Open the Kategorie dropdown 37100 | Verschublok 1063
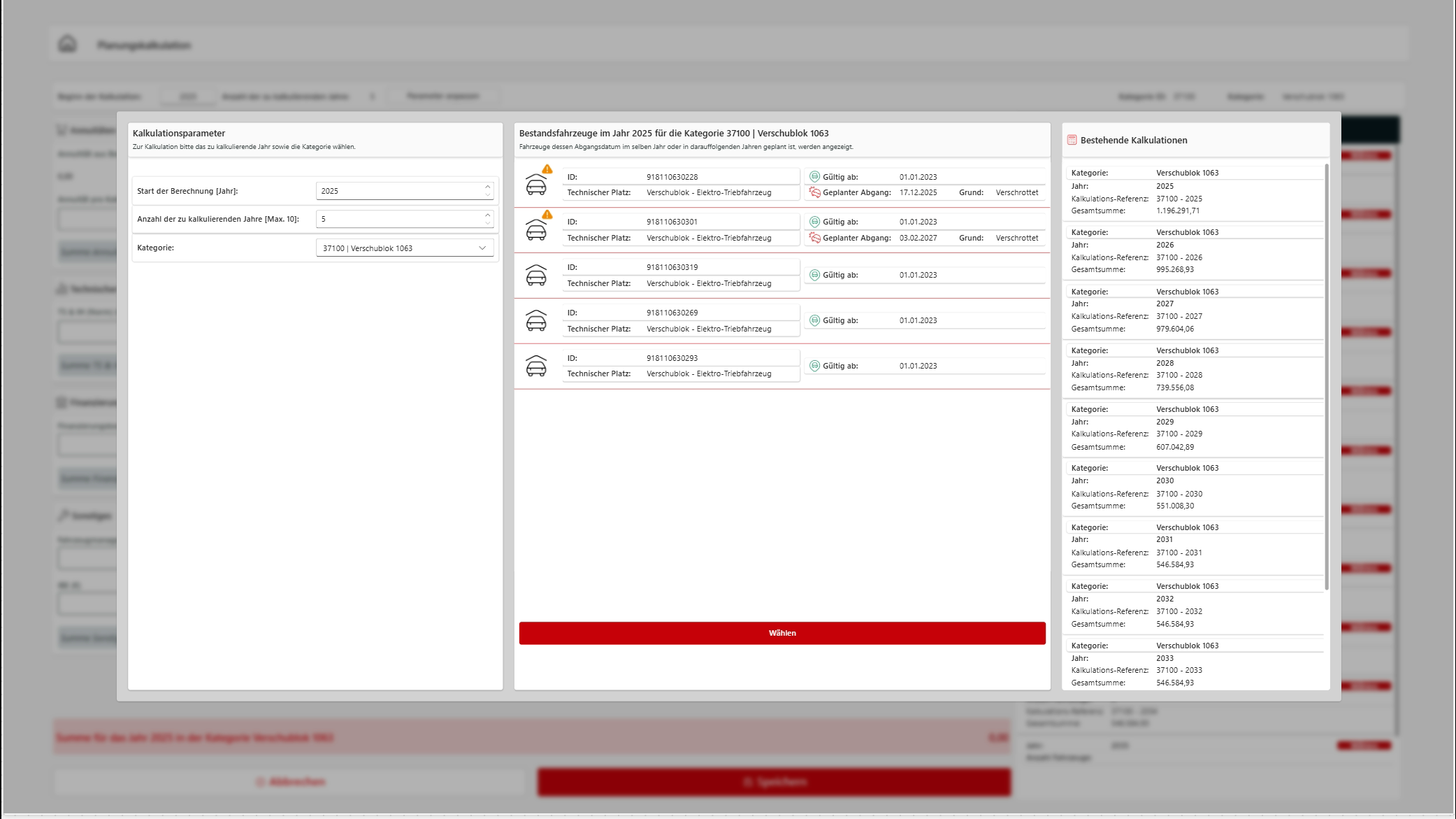This screenshot has height=819, width=1456. (x=405, y=248)
